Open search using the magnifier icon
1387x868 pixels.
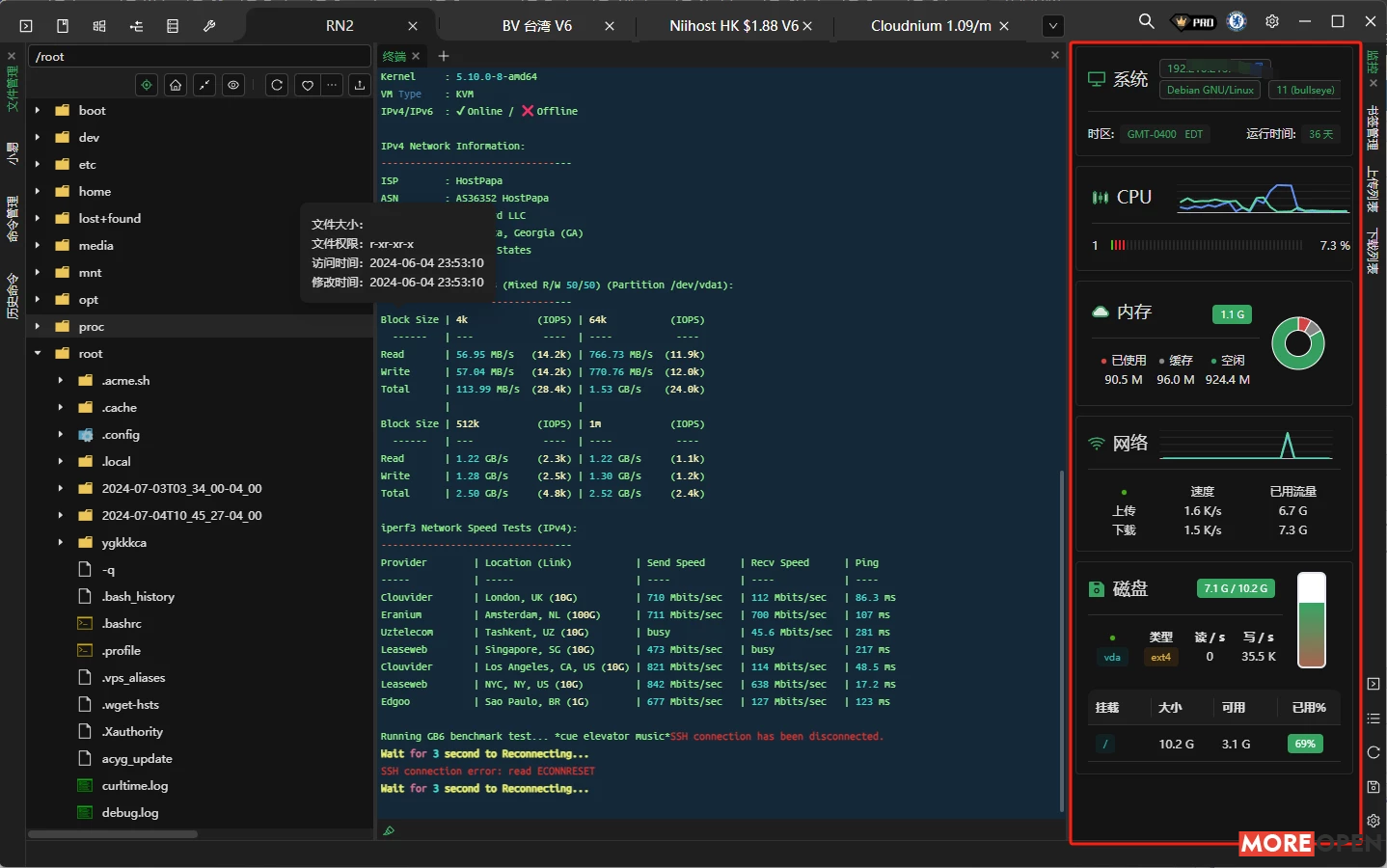1145,20
